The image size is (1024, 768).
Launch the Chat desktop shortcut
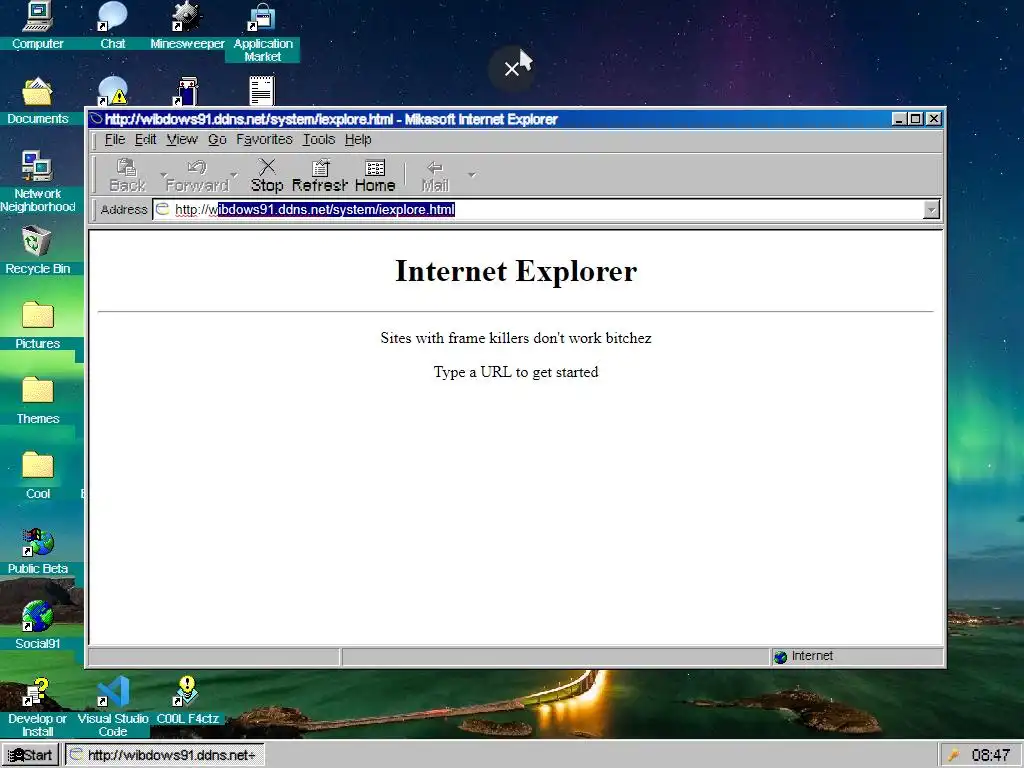112,25
